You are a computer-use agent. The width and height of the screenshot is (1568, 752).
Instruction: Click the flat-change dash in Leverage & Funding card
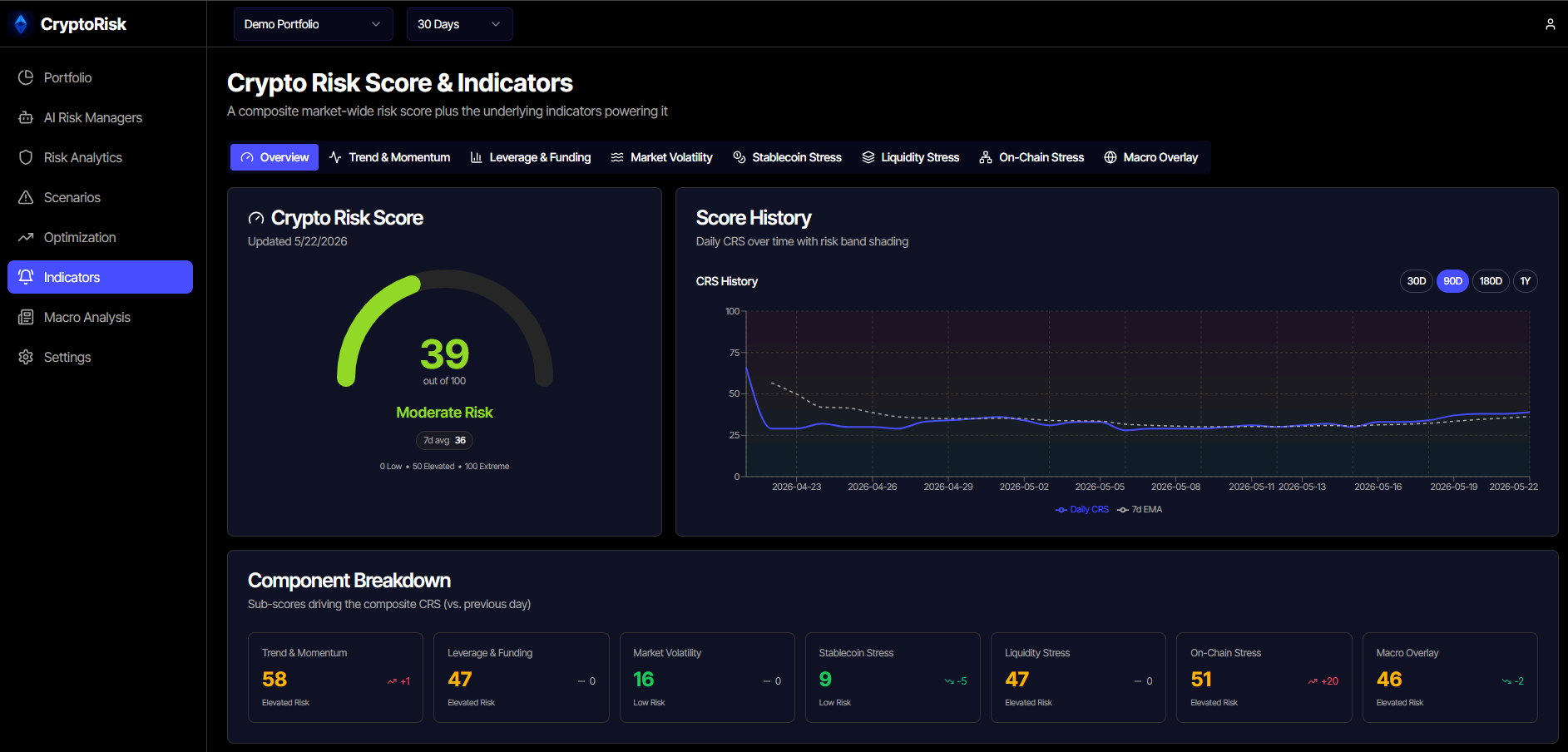pos(581,681)
